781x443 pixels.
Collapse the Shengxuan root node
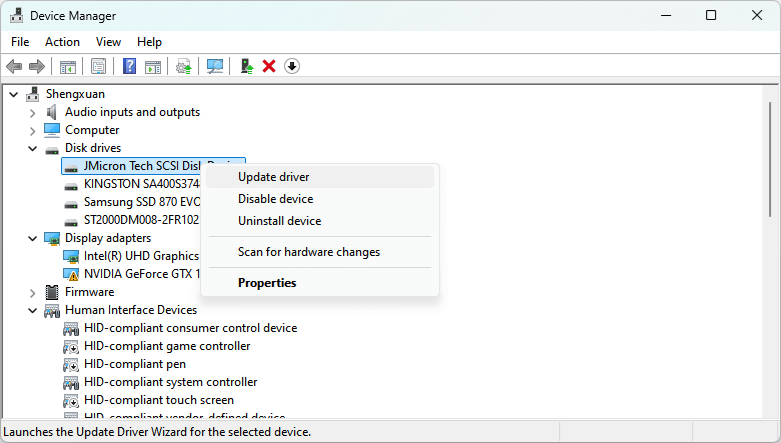coord(14,94)
